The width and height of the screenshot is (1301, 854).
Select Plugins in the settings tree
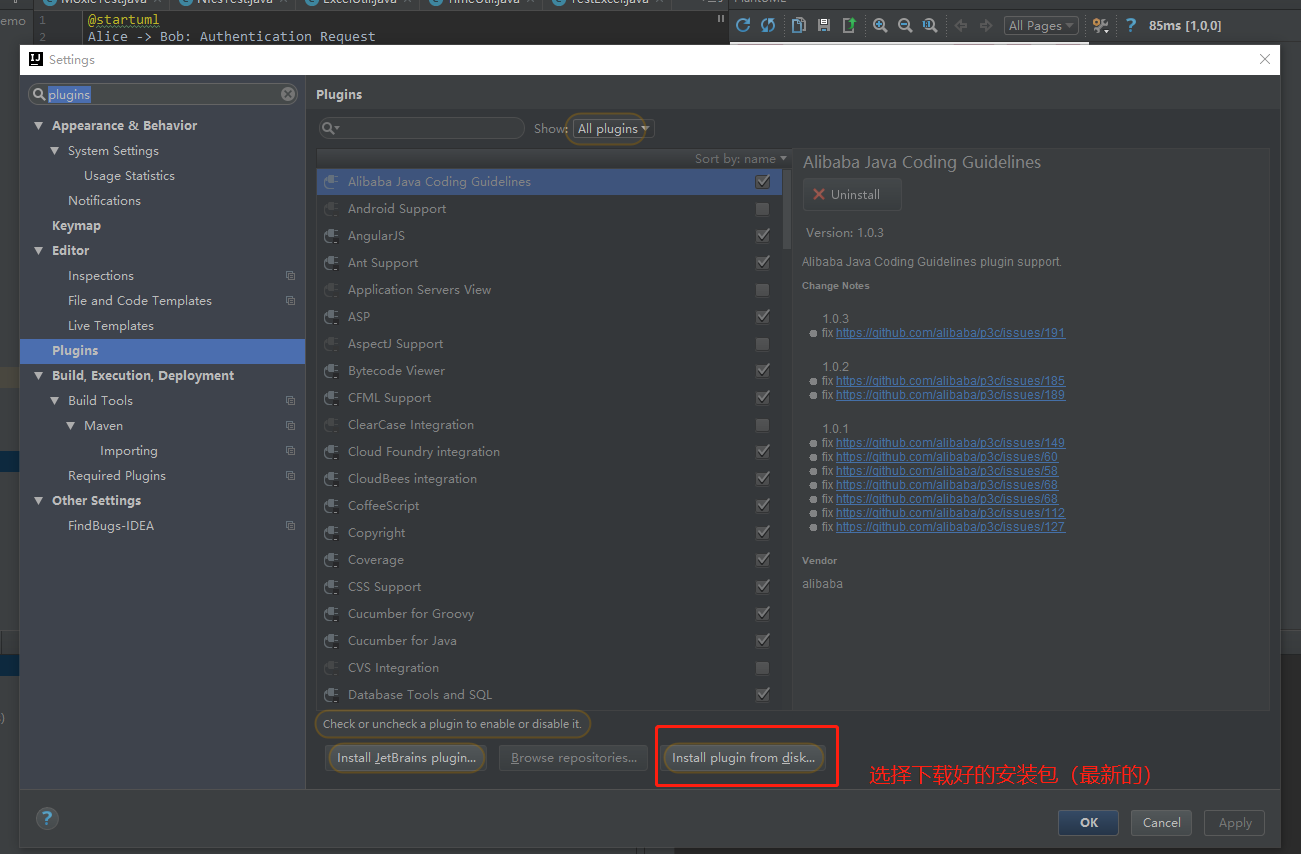(162, 351)
